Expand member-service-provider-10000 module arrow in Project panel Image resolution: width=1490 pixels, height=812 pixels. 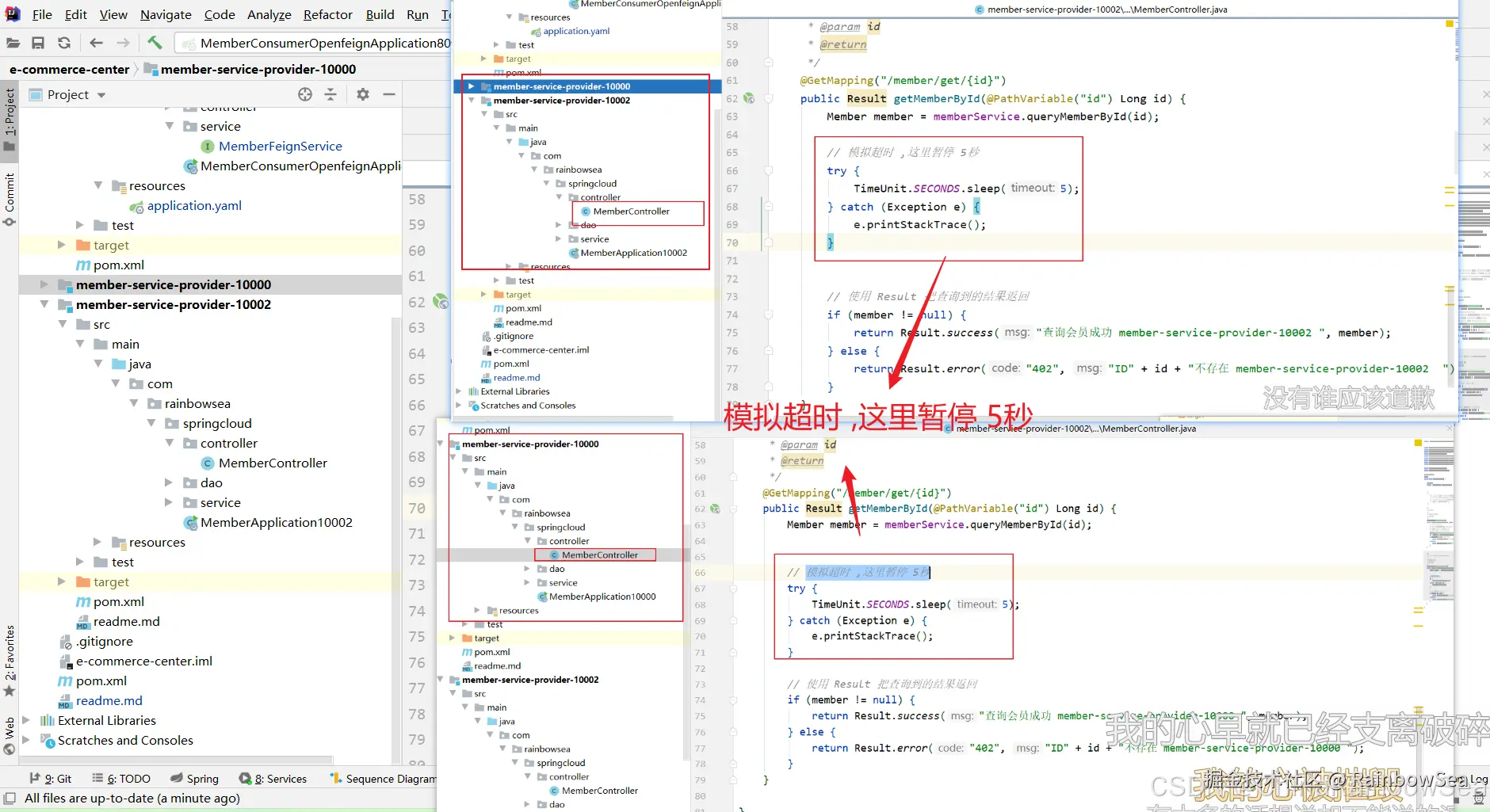(44, 284)
